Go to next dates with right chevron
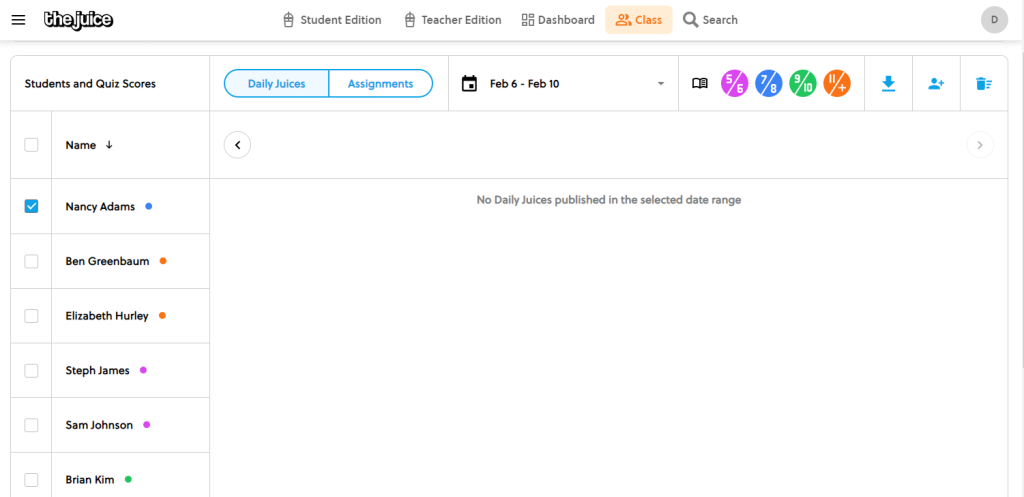The height and width of the screenshot is (497, 1024). tap(980, 145)
